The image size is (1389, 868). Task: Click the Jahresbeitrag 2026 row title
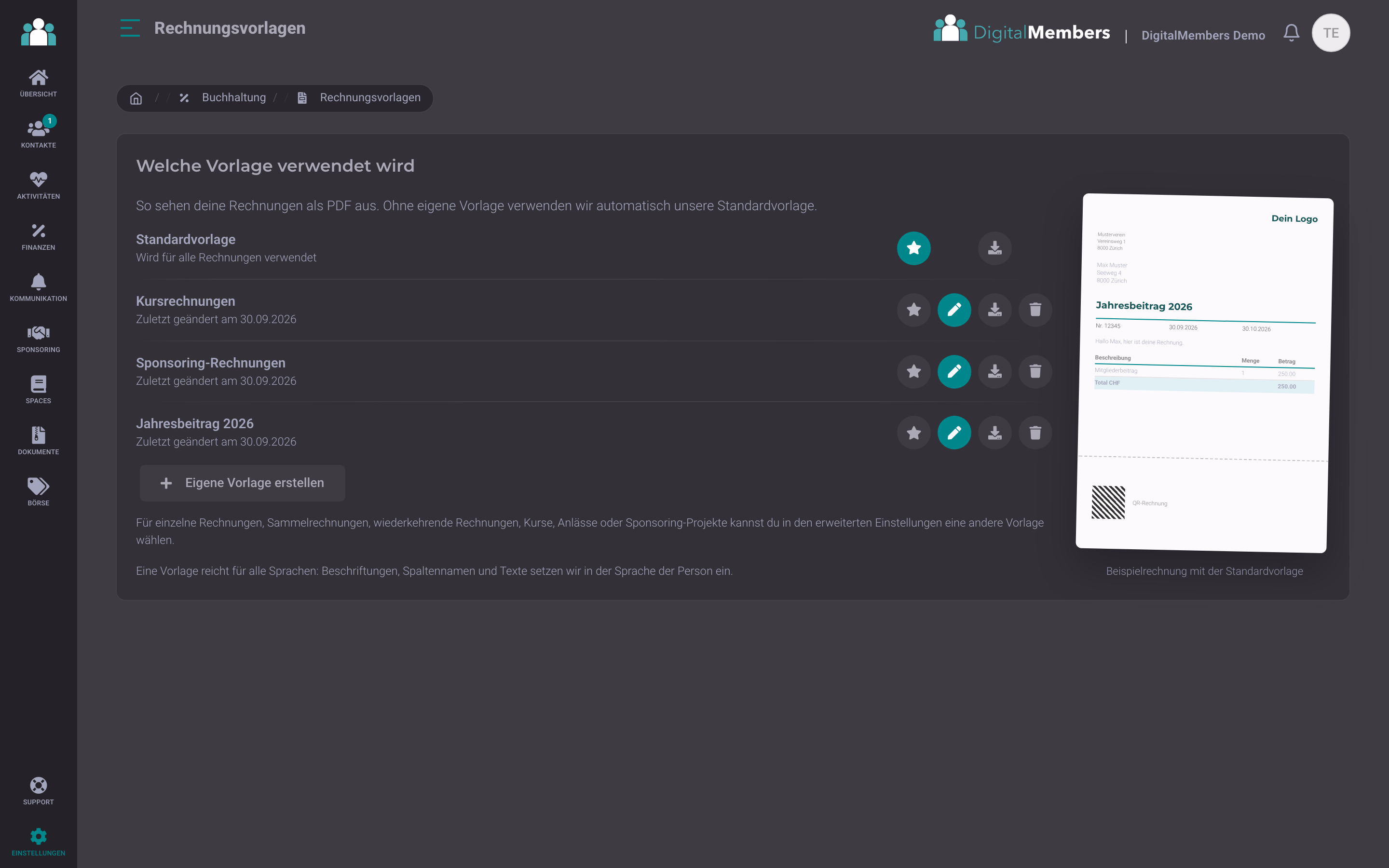(194, 424)
